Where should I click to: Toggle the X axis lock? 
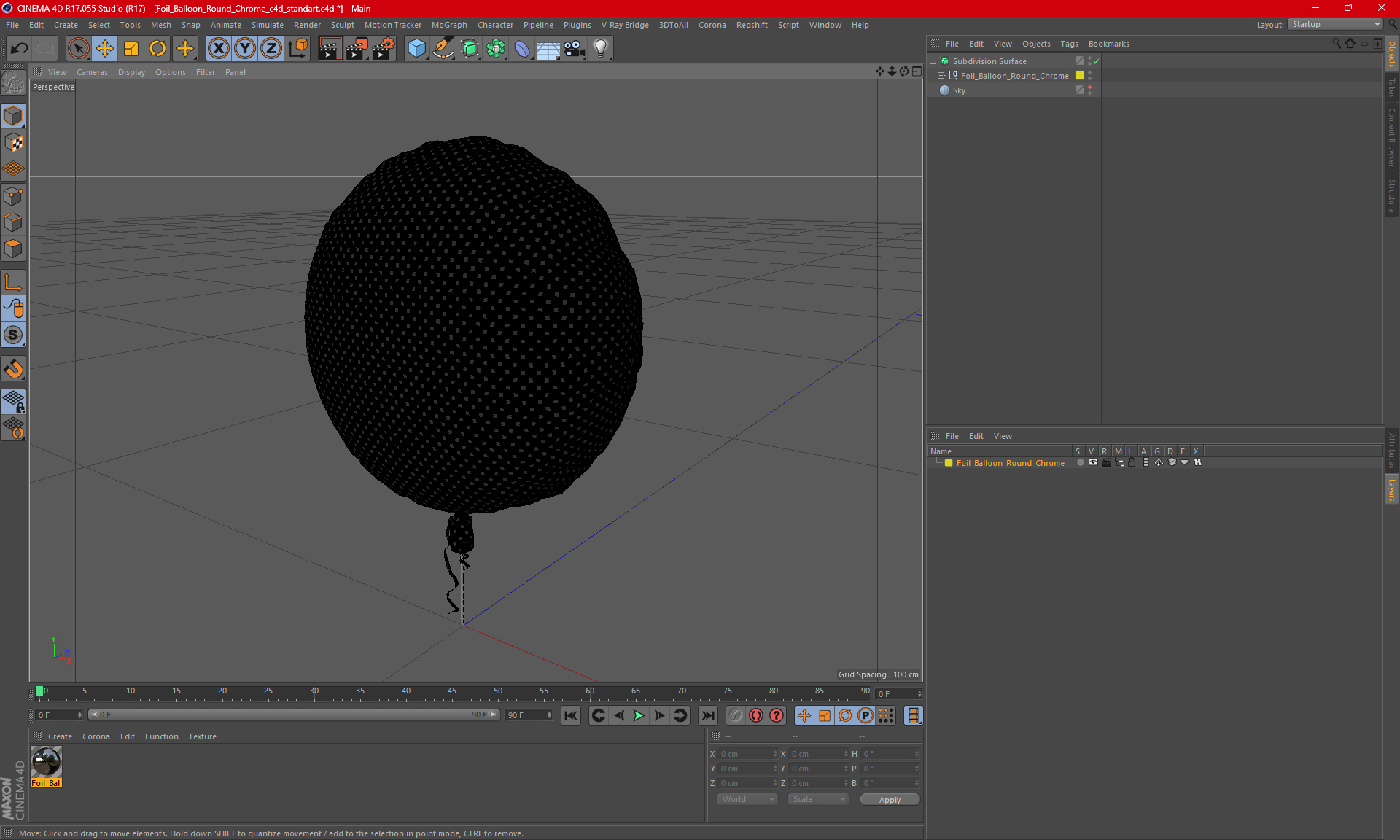[218, 49]
